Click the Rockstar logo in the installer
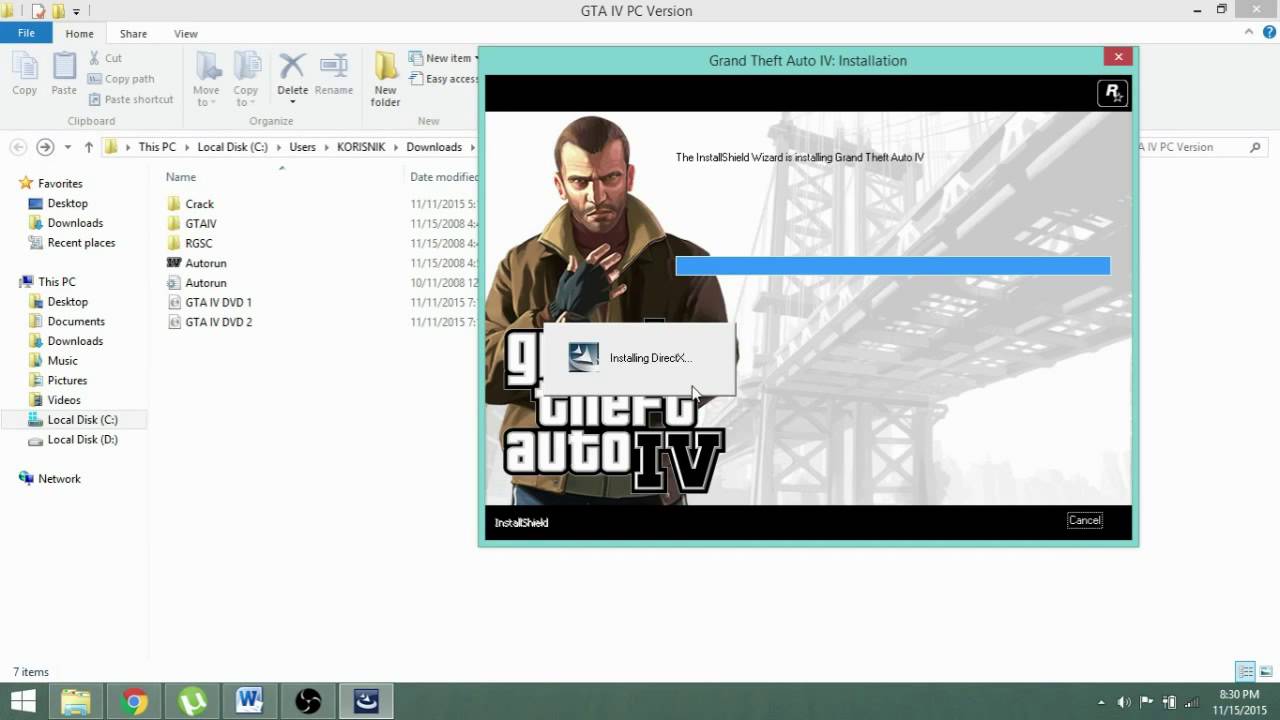Screen dimensions: 1280x720 pyautogui.click(x=1112, y=94)
